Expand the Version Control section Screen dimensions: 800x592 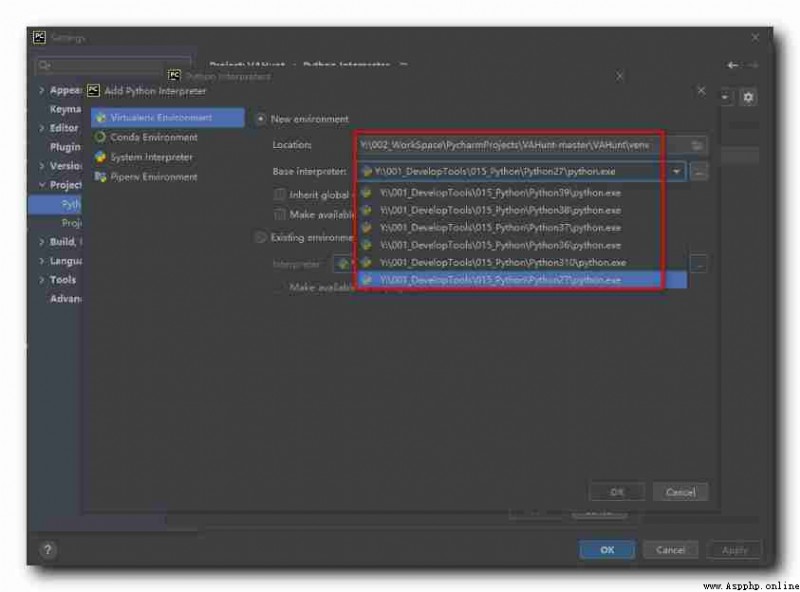pos(42,166)
